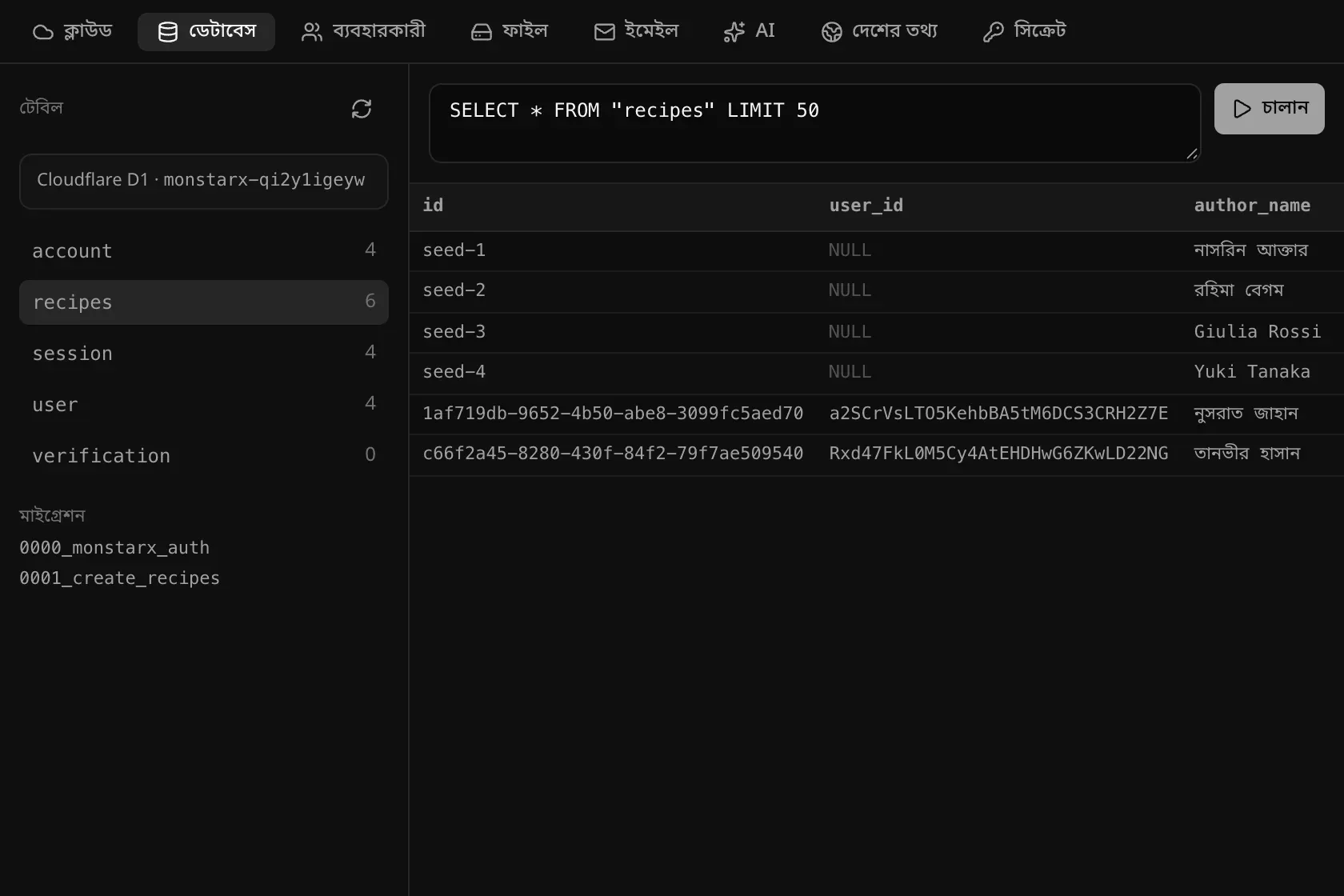Click the id cell starting with c66f2a45

point(613,454)
